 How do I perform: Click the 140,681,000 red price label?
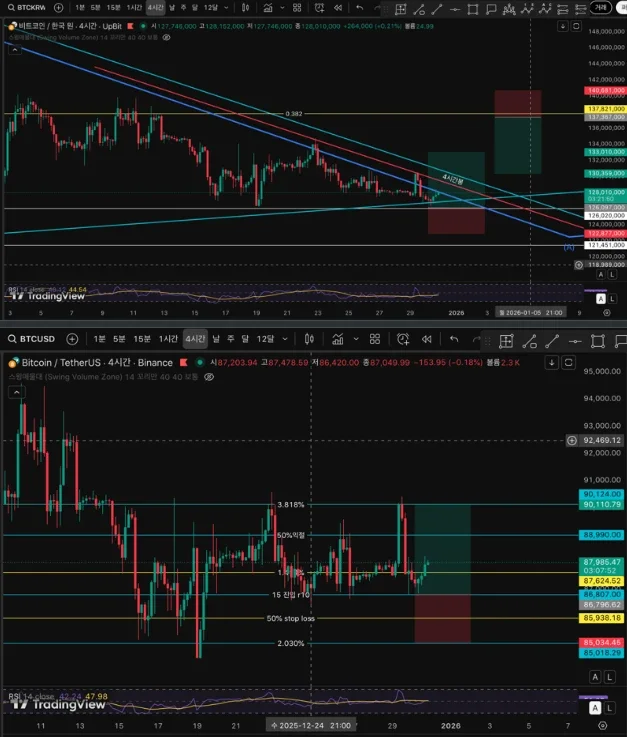point(605,90)
